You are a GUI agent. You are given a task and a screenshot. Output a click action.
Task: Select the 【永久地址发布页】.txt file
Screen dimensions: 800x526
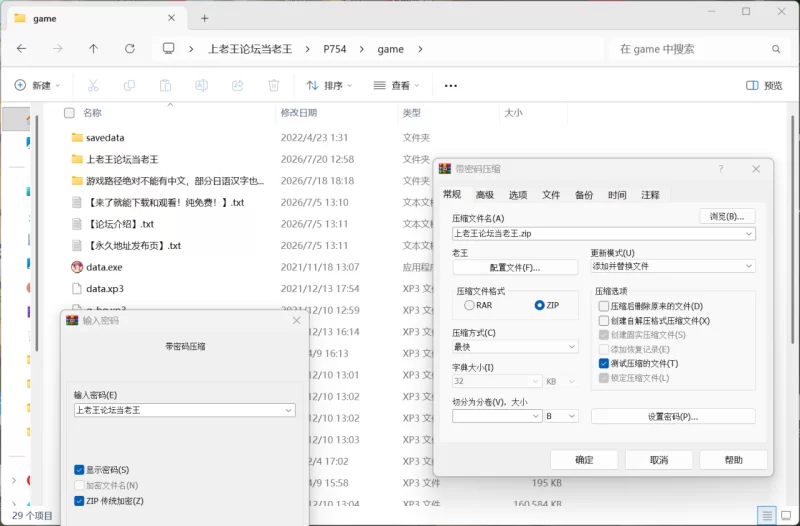(134, 245)
